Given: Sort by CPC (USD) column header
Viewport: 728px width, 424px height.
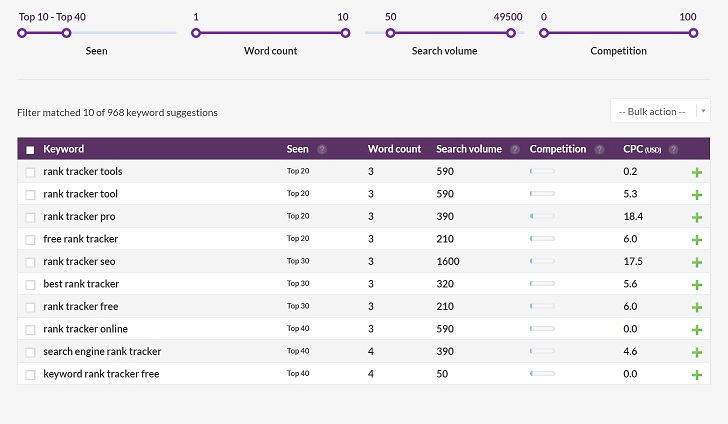Looking at the screenshot, I should [x=642, y=149].
